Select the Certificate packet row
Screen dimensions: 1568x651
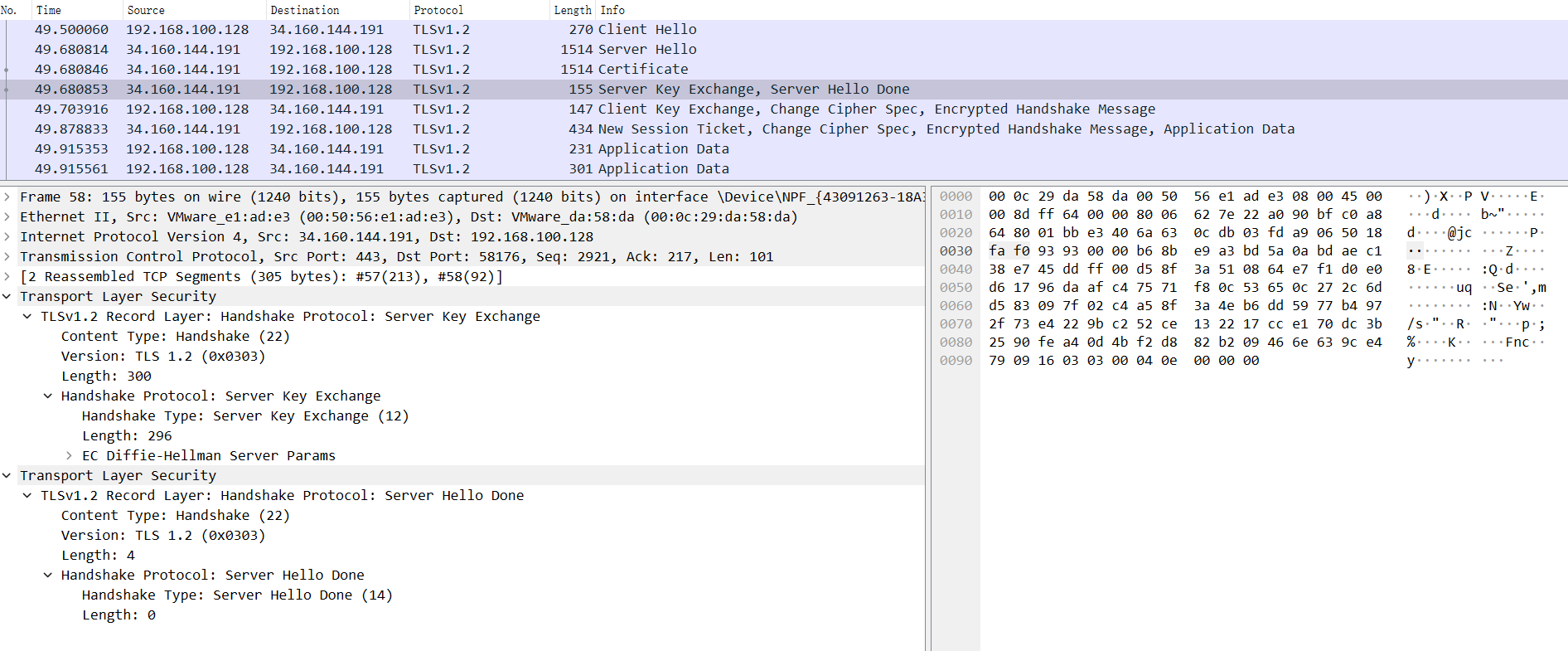pyautogui.click(x=784, y=70)
